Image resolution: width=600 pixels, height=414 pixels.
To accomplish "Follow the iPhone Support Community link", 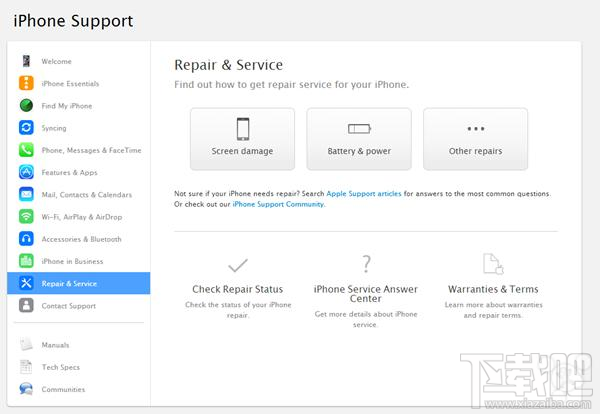I will point(278,204).
